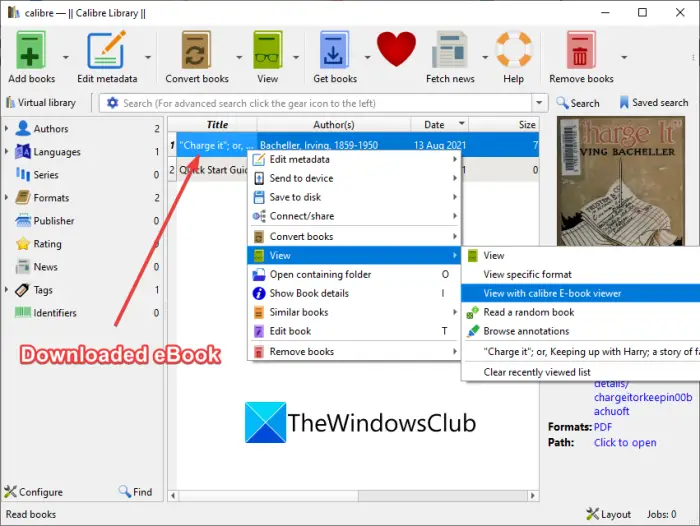This screenshot has width=700, height=526.
Task: Choose View specific format in the submenu
Action: click(x=581, y=274)
